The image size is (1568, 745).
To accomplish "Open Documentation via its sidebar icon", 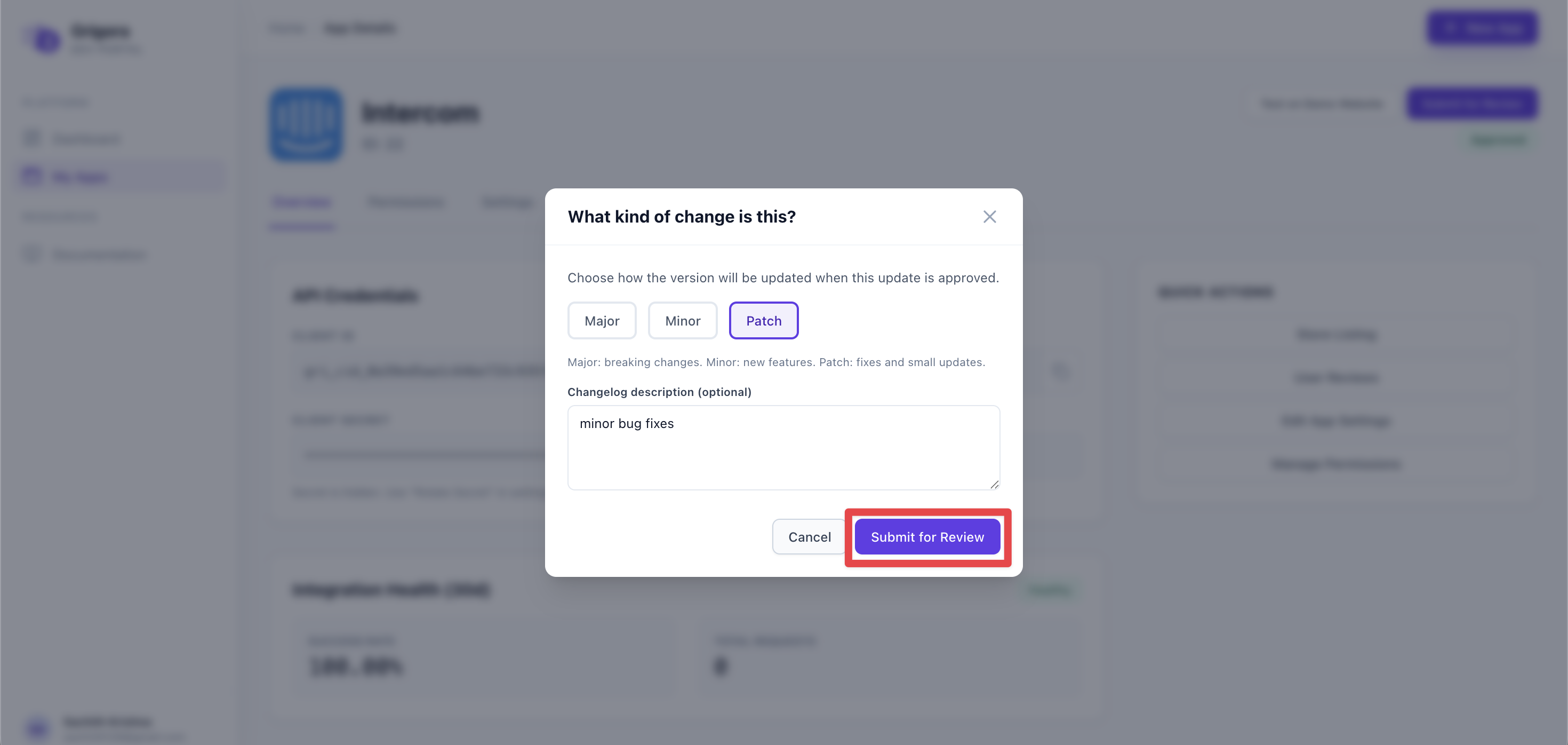I will coord(31,254).
